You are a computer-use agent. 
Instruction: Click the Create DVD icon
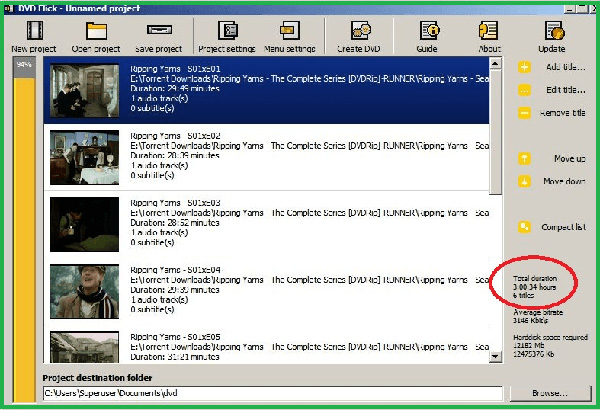(360, 30)
